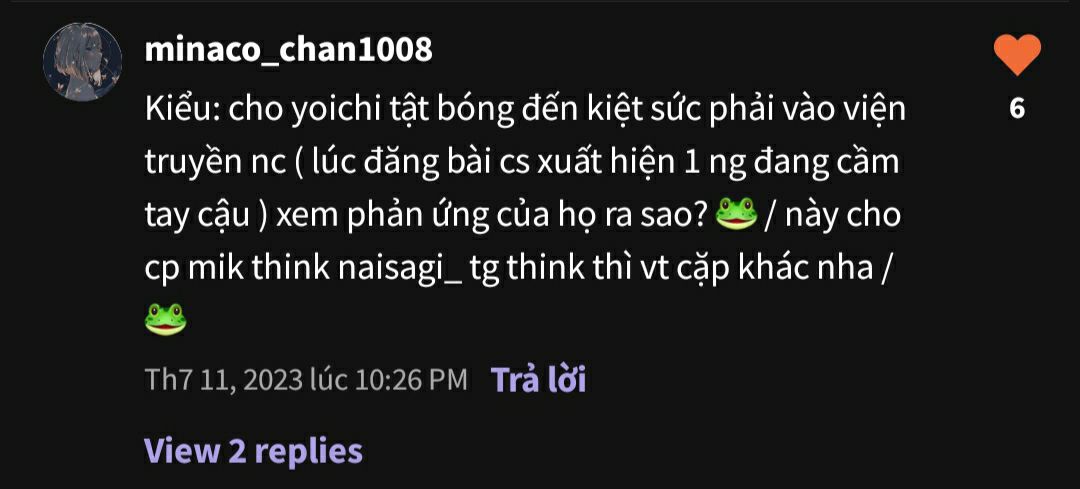Click the timestamp "Th7 11, 2023 lúc 10:26 PM"
The height and width of the screenshot is (489, 1080).
[x=306, y=379]
